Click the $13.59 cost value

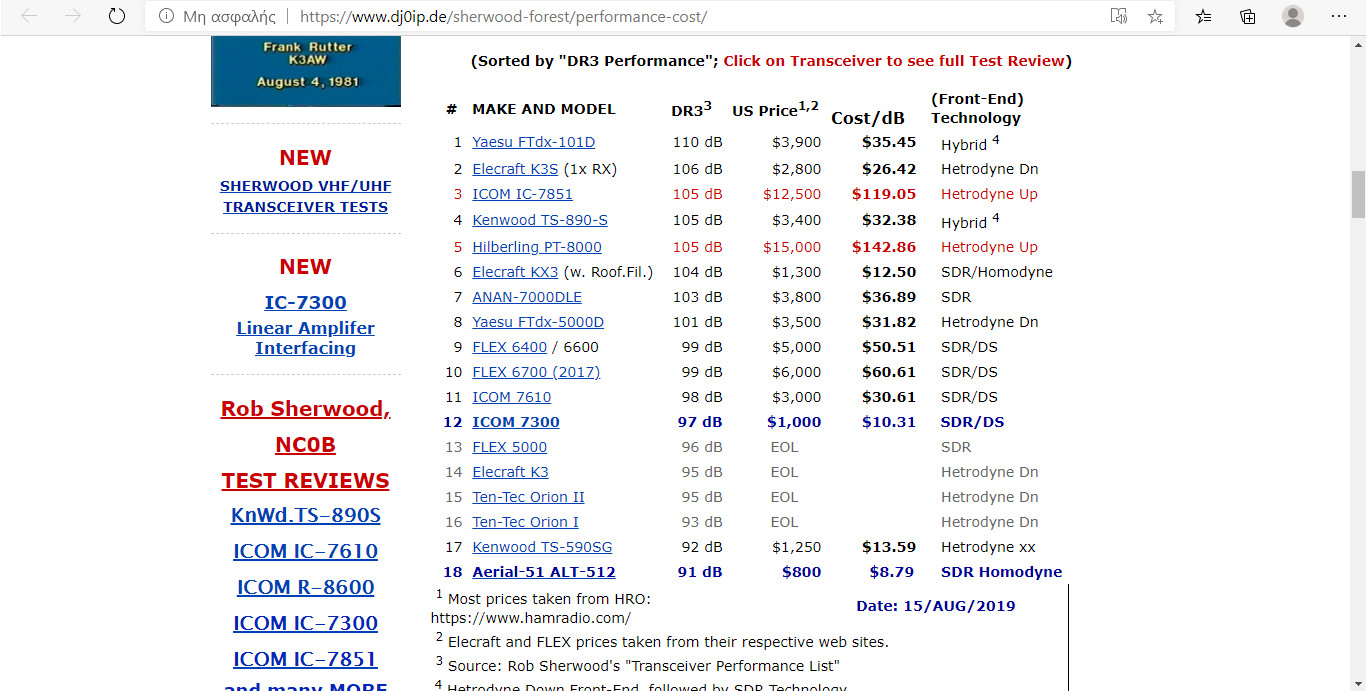[889, 547]
